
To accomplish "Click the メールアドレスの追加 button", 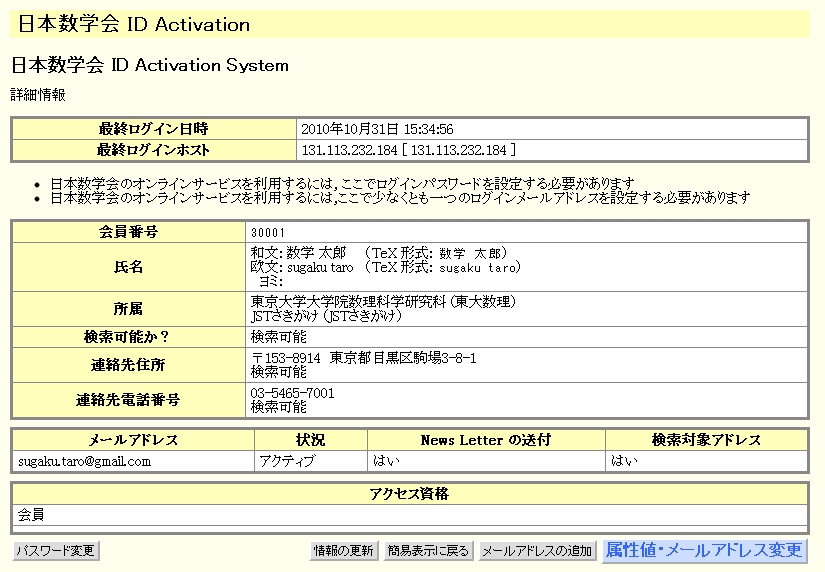I will [x=537, y=551].
